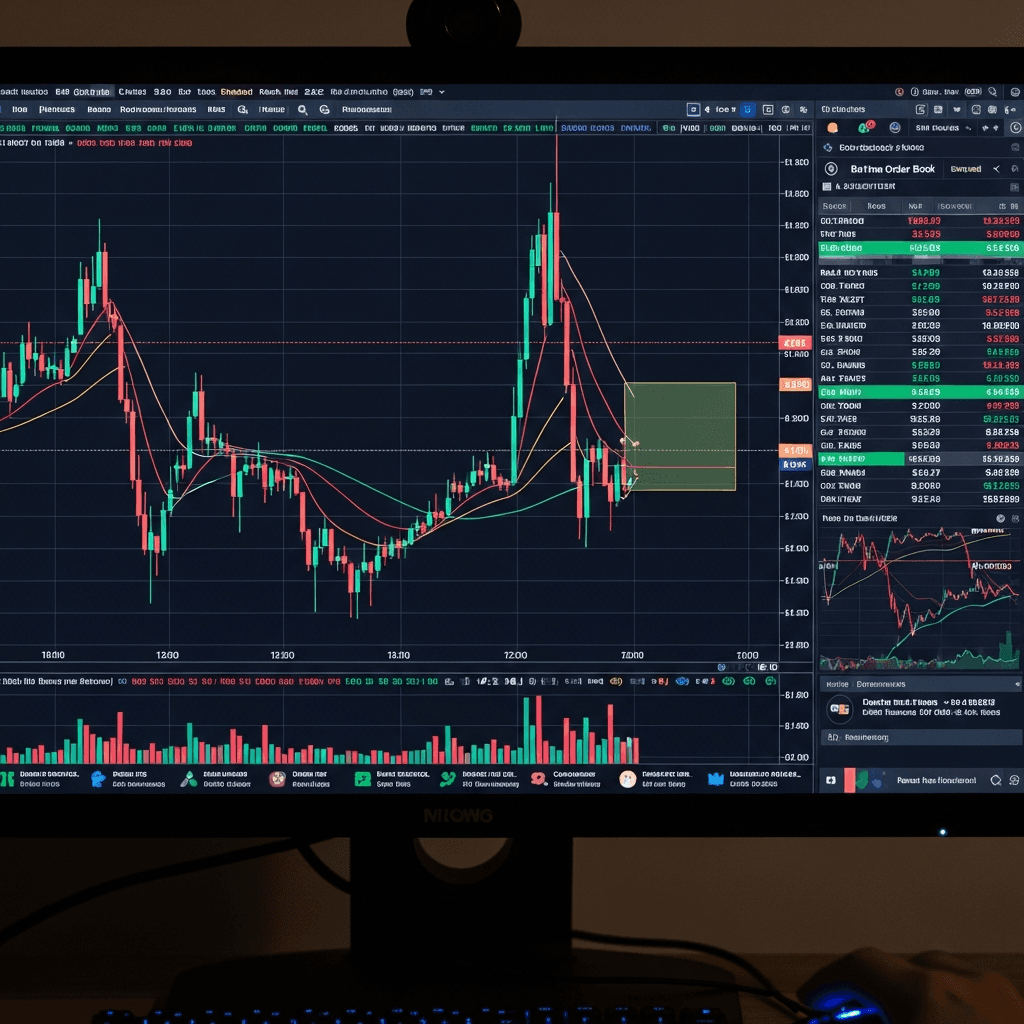Open the orange avatar circle in right panel

tap(833, 128)
